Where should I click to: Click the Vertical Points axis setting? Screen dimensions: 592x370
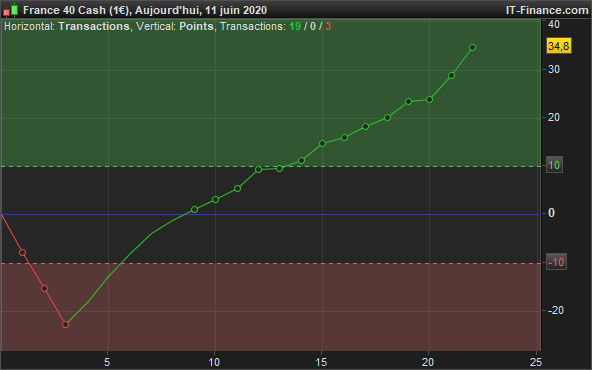(x=175, y=26)
